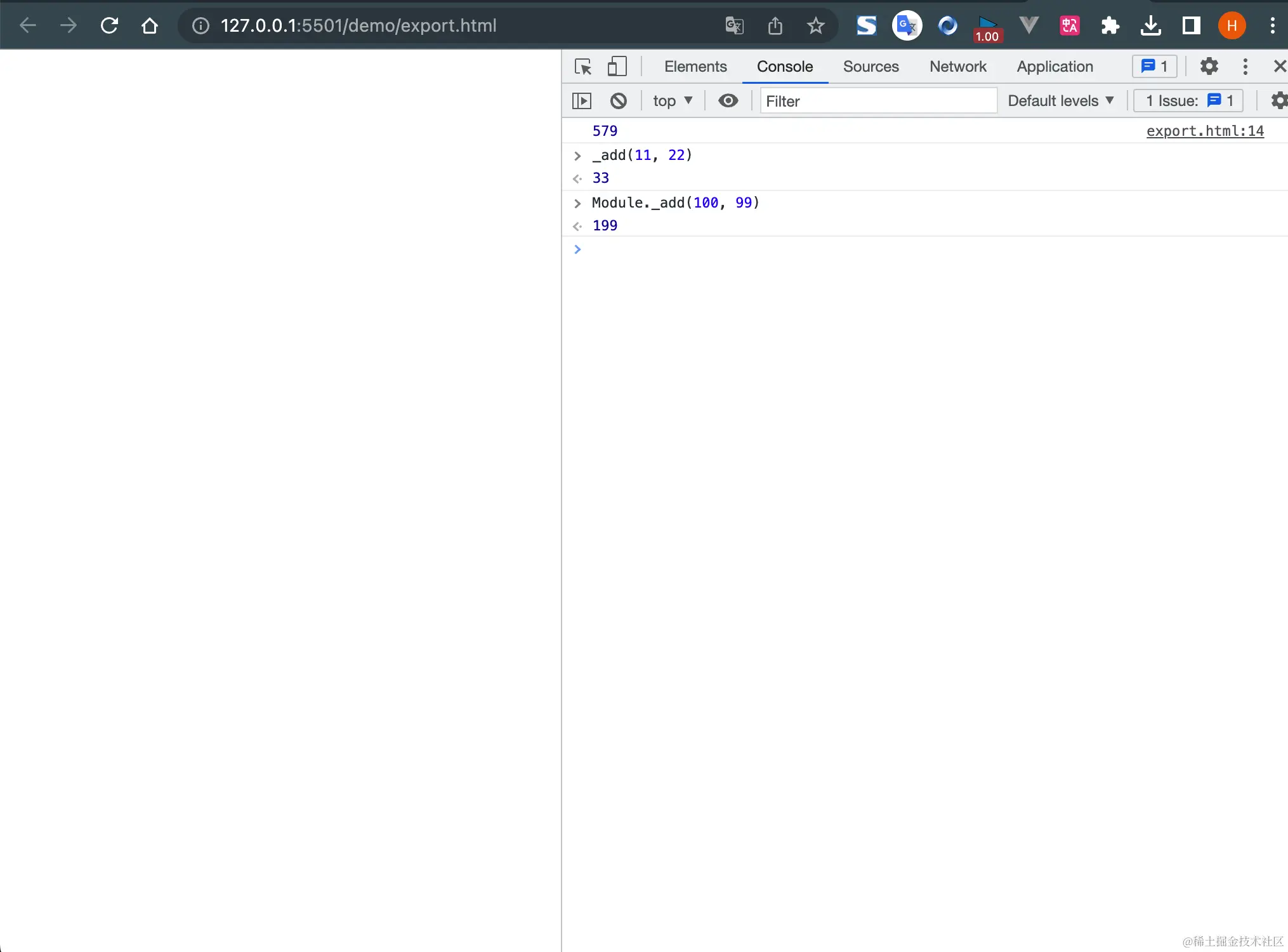Open the top frame context dropdown
1288x952 pixels.
point(673,100)
